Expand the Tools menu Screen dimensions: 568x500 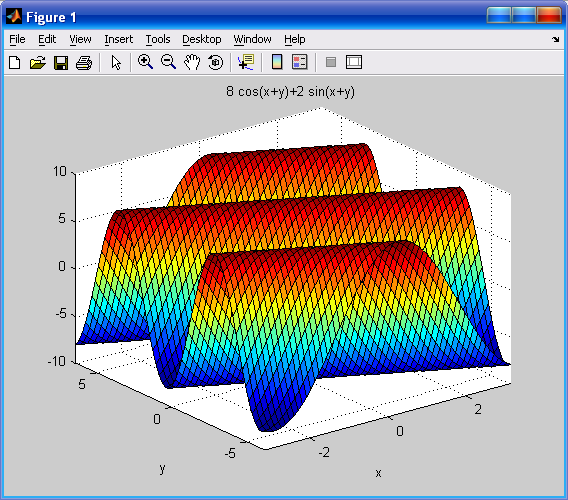point(158,39)
